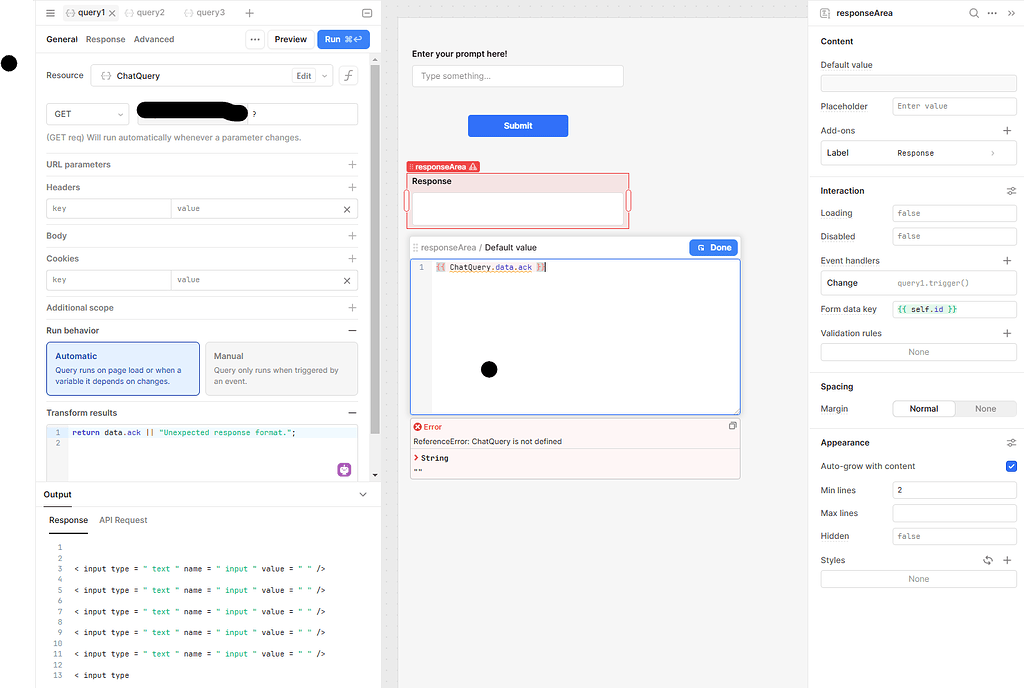Collapse the responseArea inspector panel

[x=1012, y=13]
